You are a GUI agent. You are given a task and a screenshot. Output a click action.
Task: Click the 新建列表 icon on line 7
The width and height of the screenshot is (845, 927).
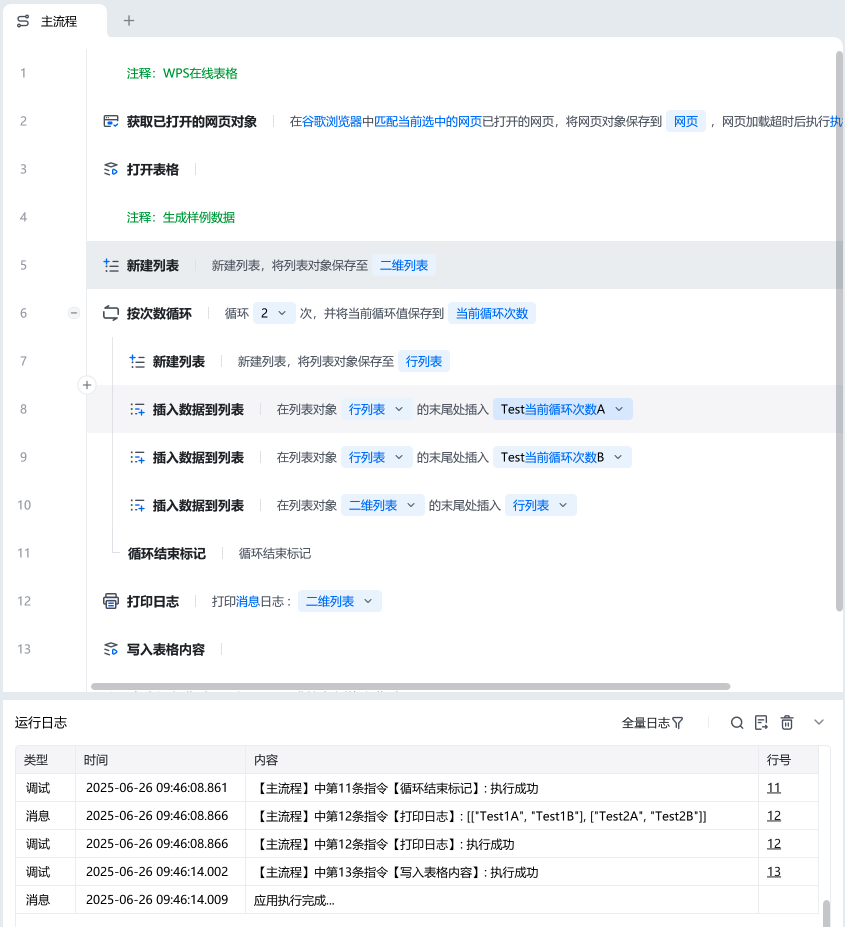pos(137,361)
